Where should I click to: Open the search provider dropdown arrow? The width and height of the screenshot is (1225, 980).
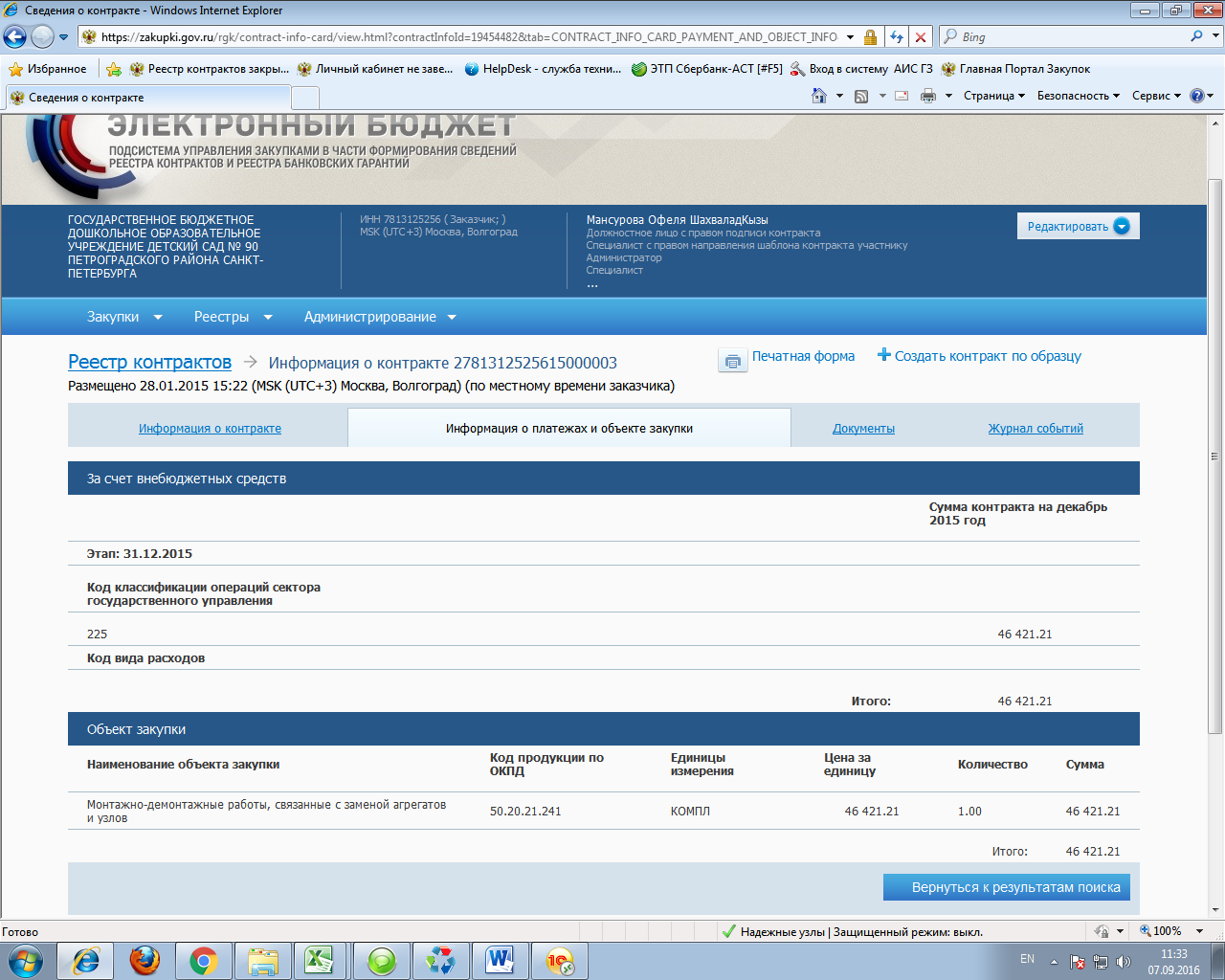click(x=1216, y=36)
